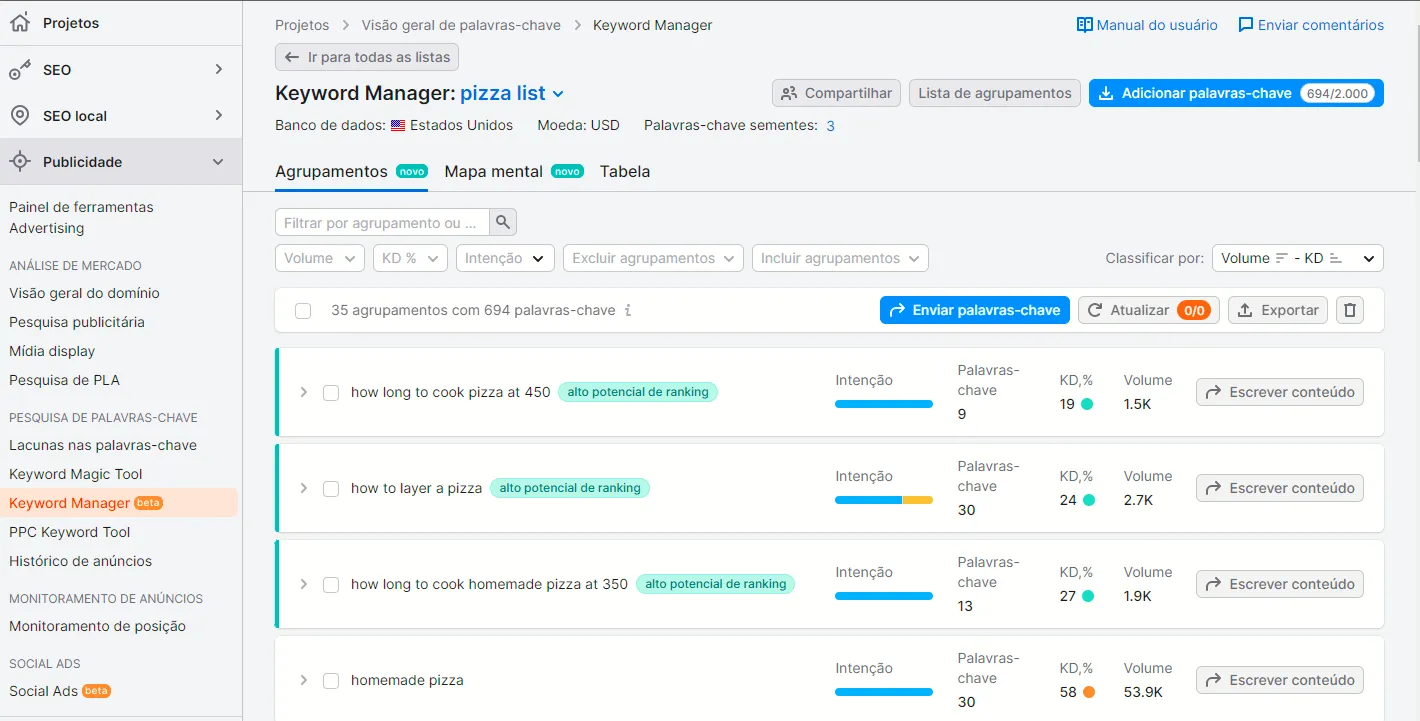
Task: Expand the 'how to layer a pizza' group
Action: pyautogui.click(x=304, y=488)
